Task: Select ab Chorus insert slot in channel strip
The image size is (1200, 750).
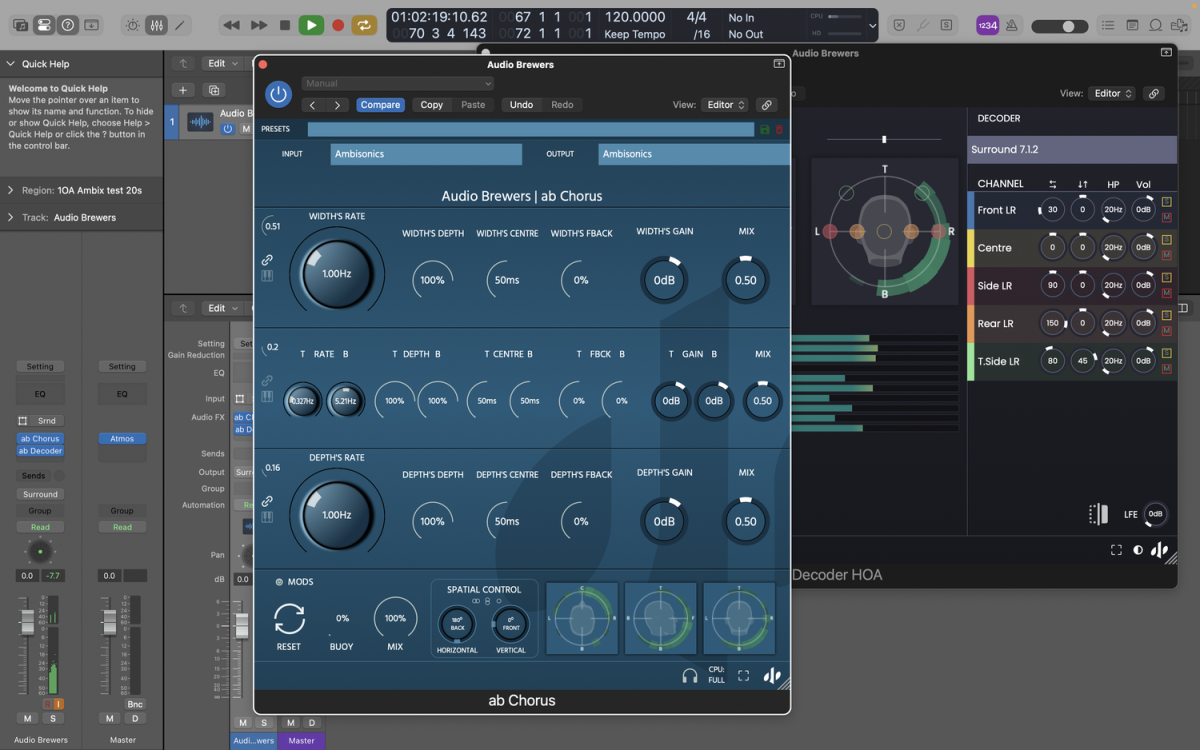Action: [x=40, y=439]
